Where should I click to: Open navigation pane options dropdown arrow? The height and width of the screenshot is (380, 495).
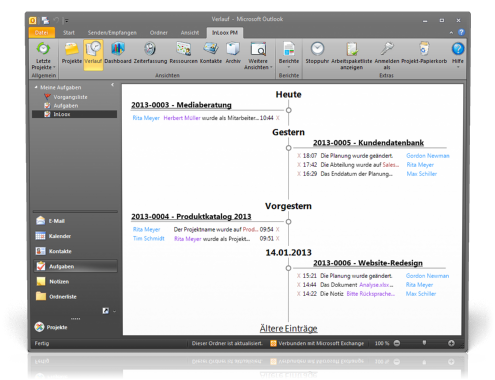pos(114,311)
